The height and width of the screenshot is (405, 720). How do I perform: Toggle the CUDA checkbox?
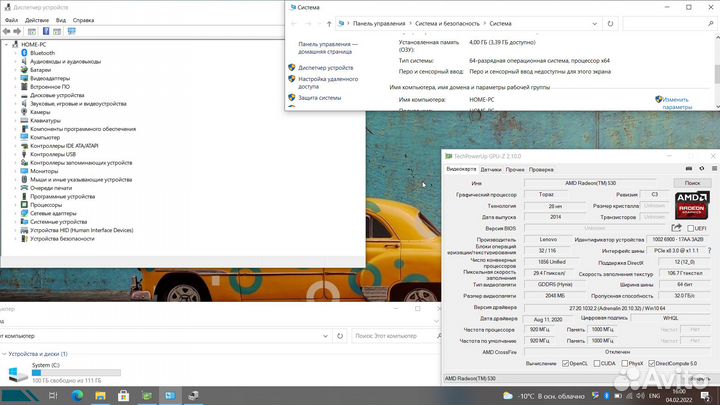coord(596,364)
